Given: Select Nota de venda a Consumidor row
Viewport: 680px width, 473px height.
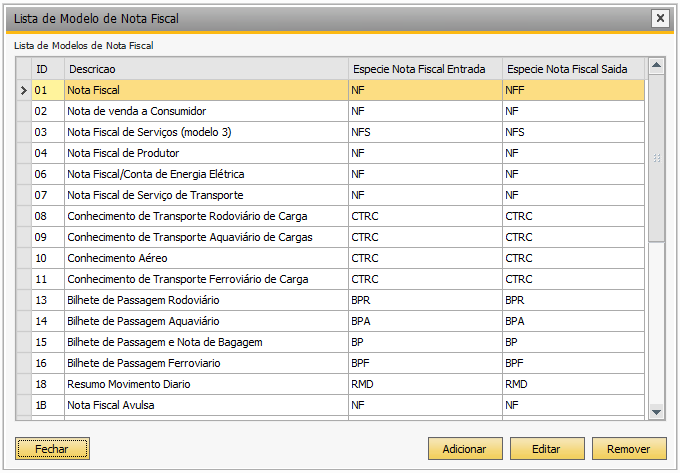Looking at the screenshot, I should (338, 111).
